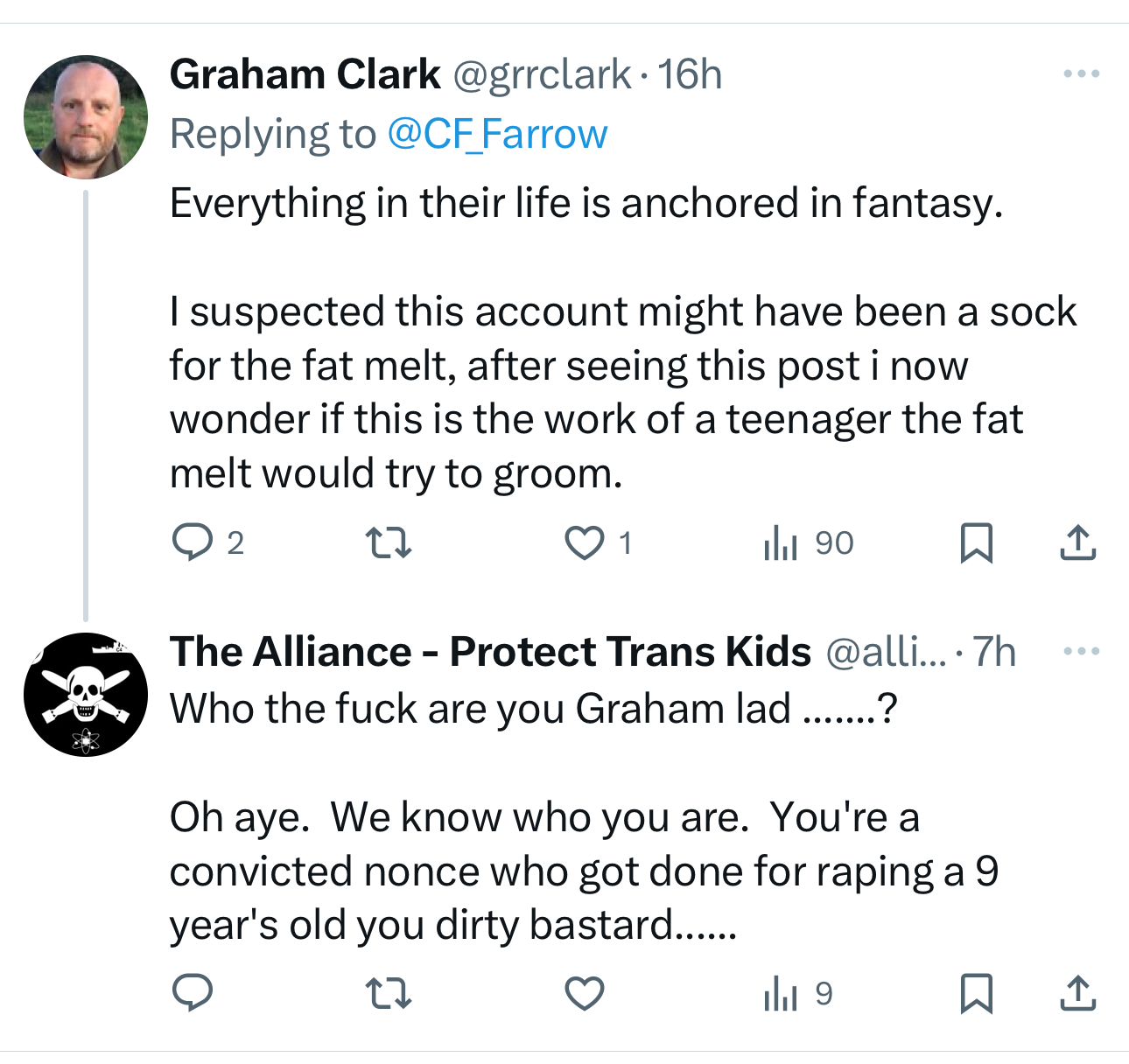This screenshot has height=1064, width=1129.
Task: Open more options on The Alliance's tweet
Action: pyautogui.click(x=1081, y=652)
